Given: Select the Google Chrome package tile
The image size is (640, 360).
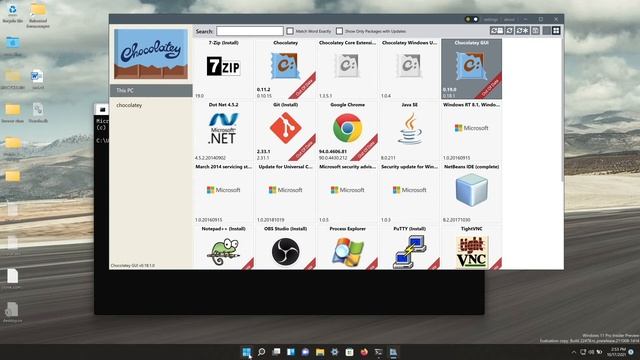Looking at the screenshot, I should pos(347,131).
